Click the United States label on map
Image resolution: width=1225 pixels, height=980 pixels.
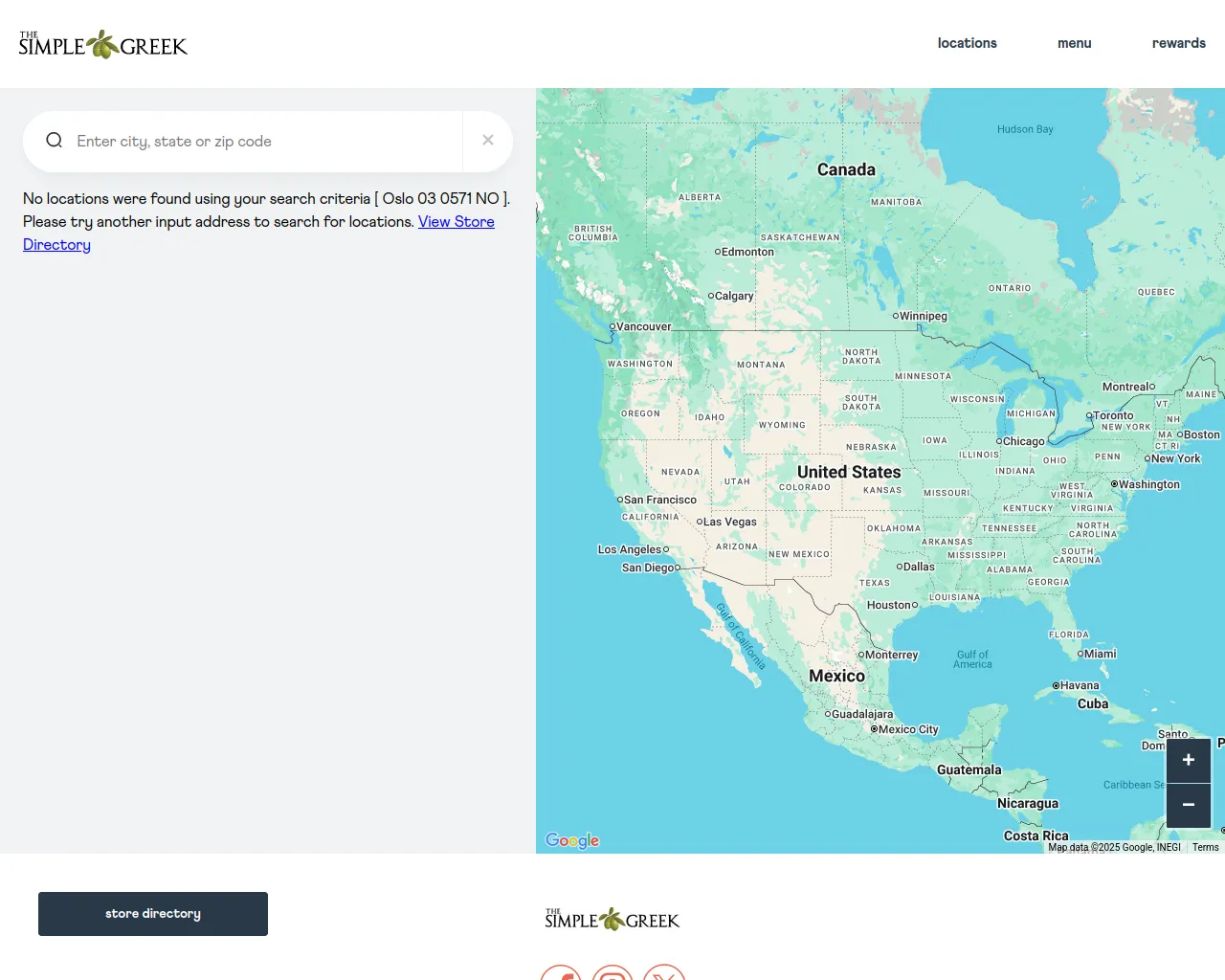pyautogui.click(x=849, y=472)
